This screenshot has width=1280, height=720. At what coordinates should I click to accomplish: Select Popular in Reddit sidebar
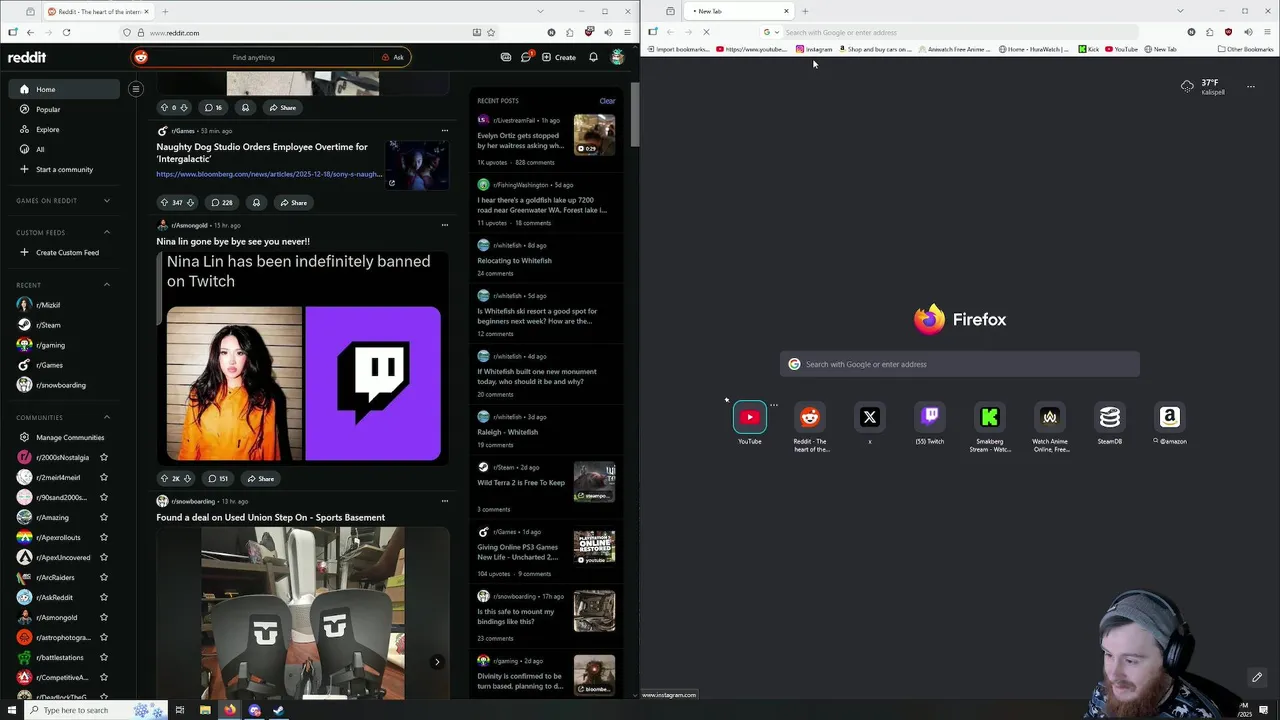click(63, 109)
